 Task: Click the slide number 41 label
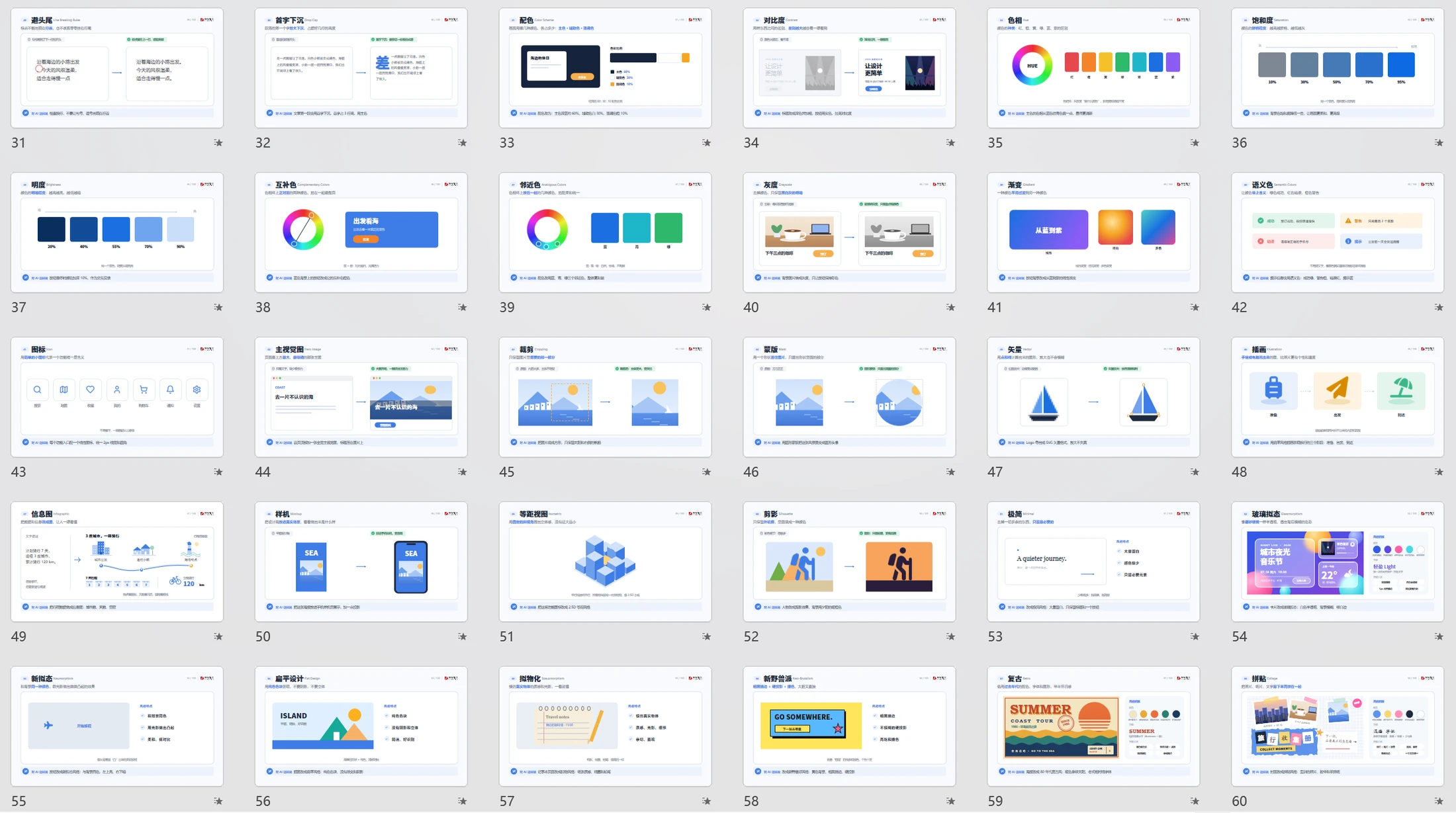pyautogui.click(x=995, y=308)
